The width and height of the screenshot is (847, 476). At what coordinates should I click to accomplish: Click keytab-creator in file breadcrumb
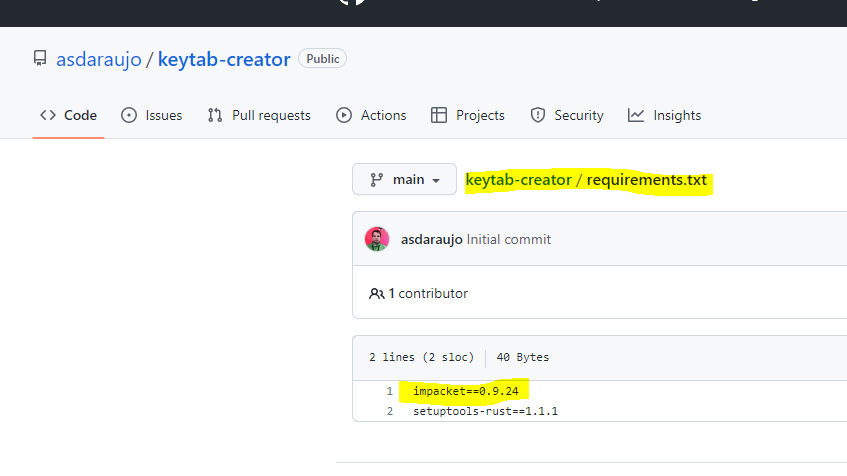517,181
